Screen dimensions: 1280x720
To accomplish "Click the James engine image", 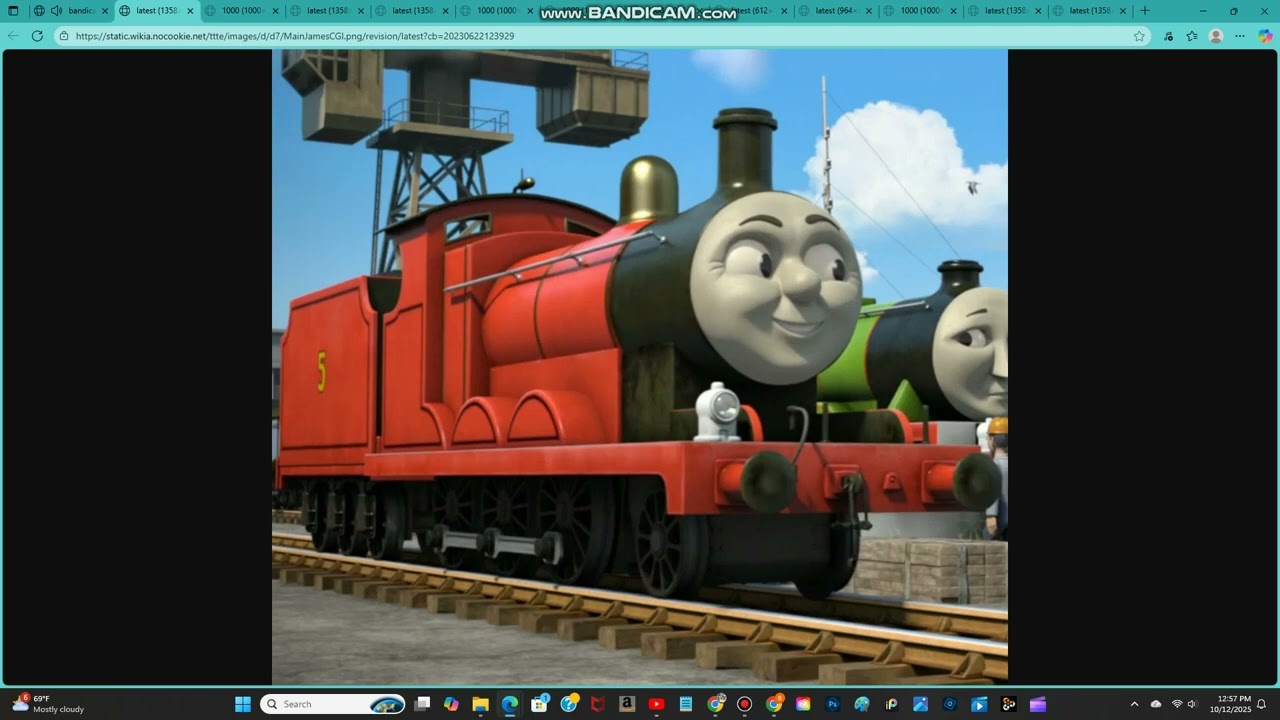I will coord(640,366).
